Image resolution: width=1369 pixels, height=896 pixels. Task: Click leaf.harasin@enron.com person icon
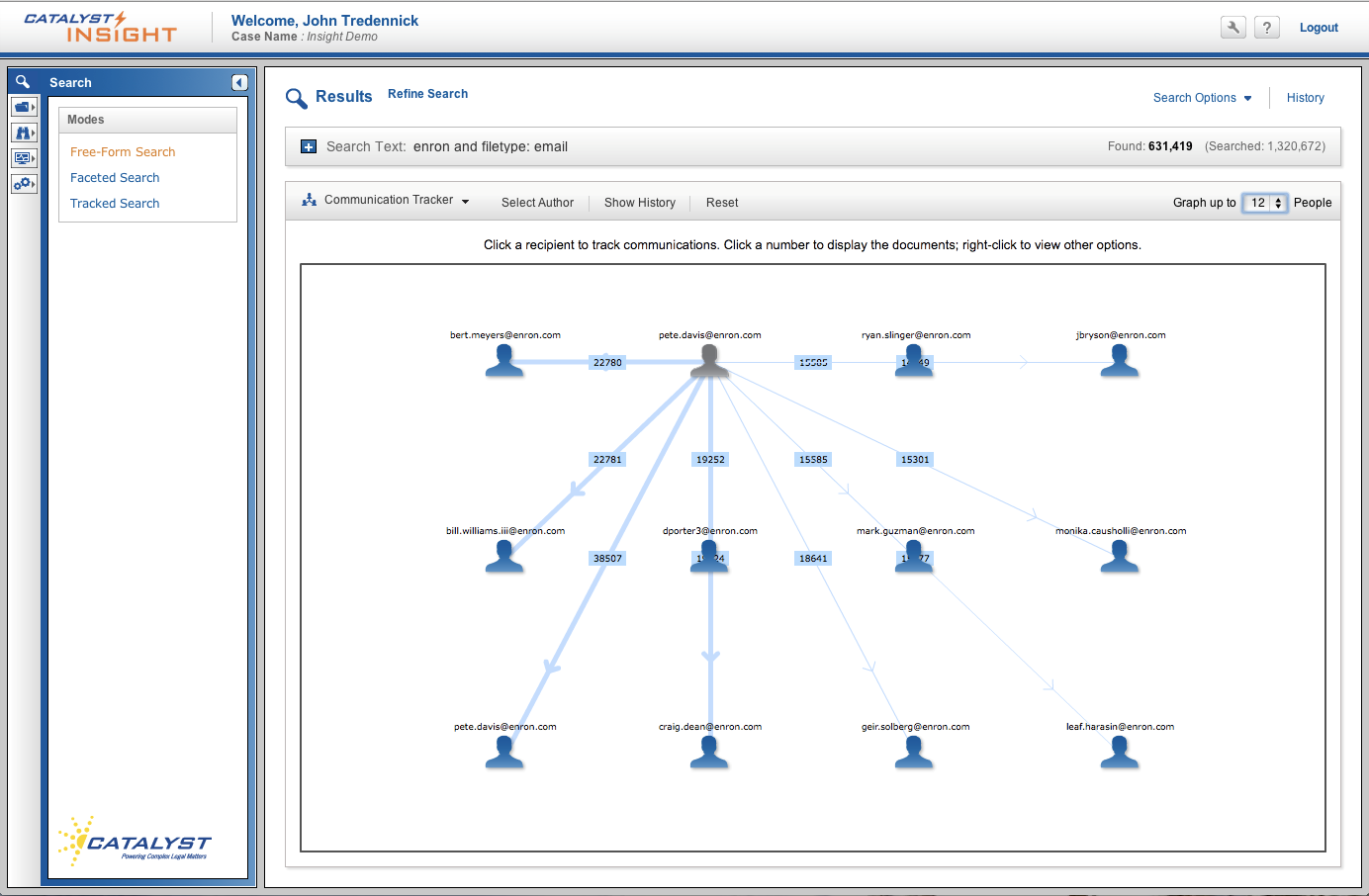1120,753
